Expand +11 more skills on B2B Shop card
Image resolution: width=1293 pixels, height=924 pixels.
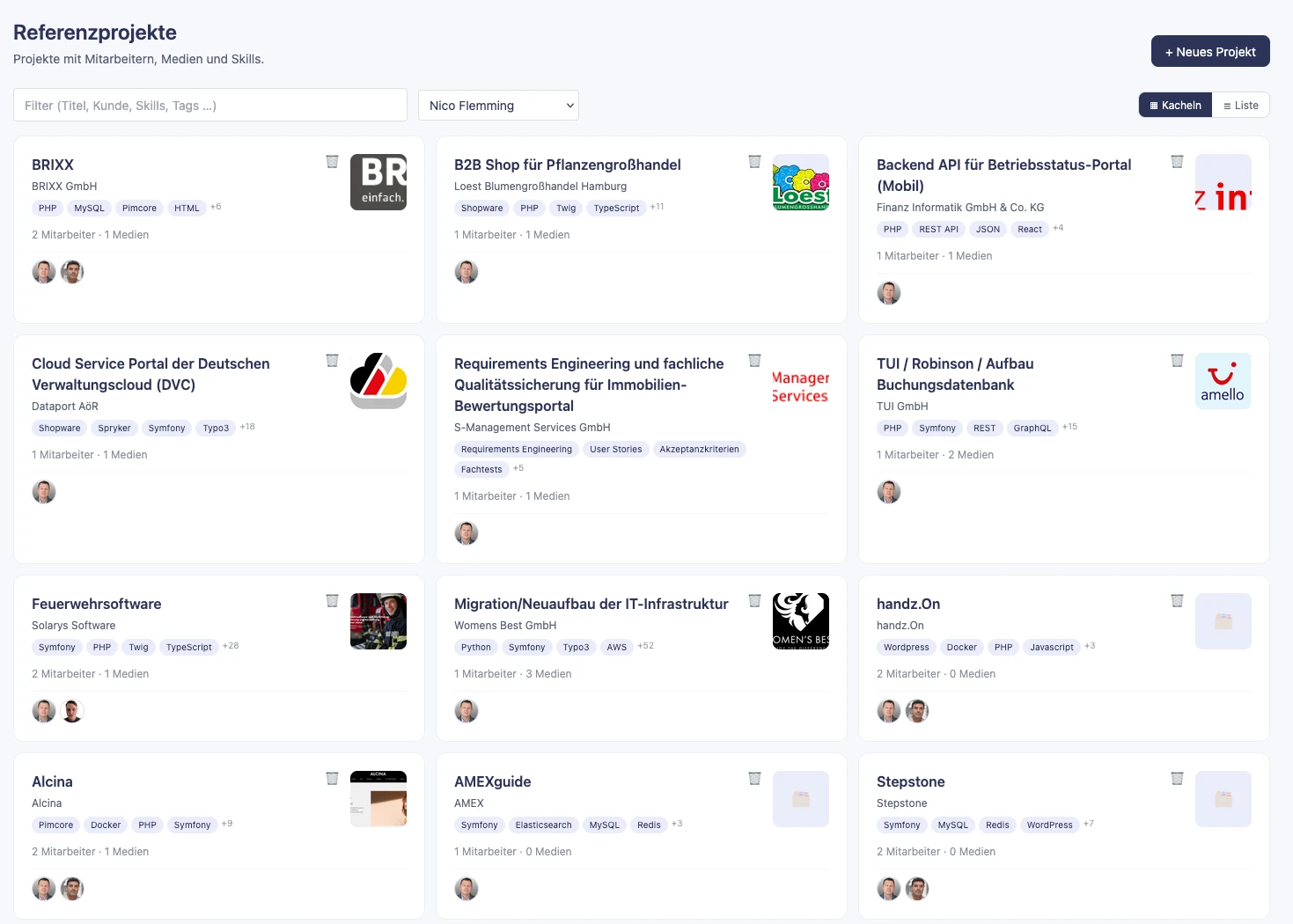tap(658, 207)
